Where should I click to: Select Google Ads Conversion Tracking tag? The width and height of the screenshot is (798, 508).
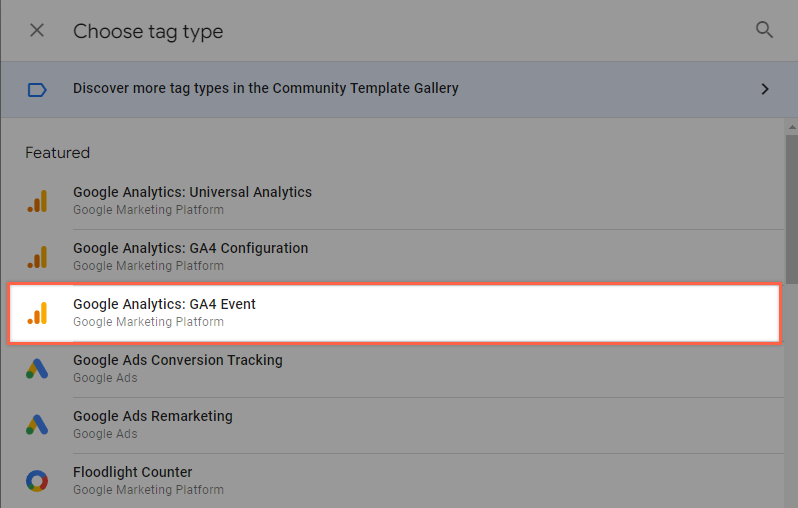(395, 369)
